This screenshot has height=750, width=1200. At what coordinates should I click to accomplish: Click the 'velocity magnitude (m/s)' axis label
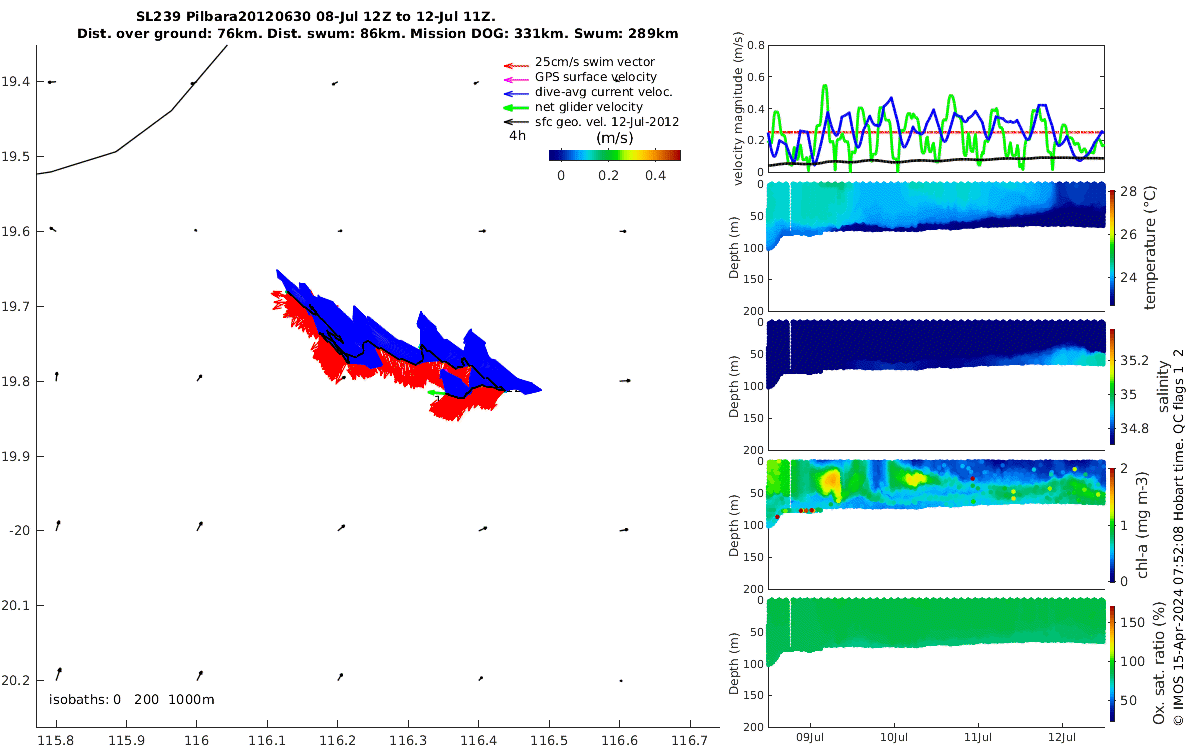click(740, 109)
